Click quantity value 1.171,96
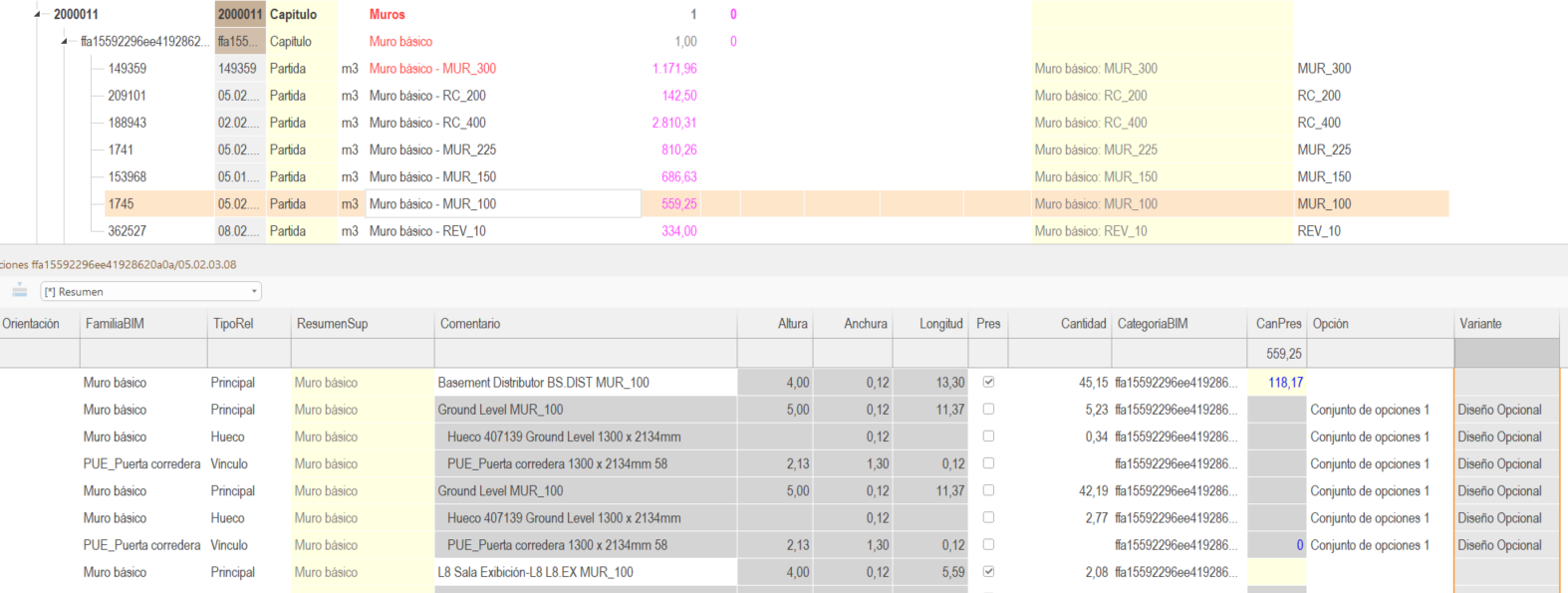The width and height of the screenshot is (1568, 593). coord(674,69)
